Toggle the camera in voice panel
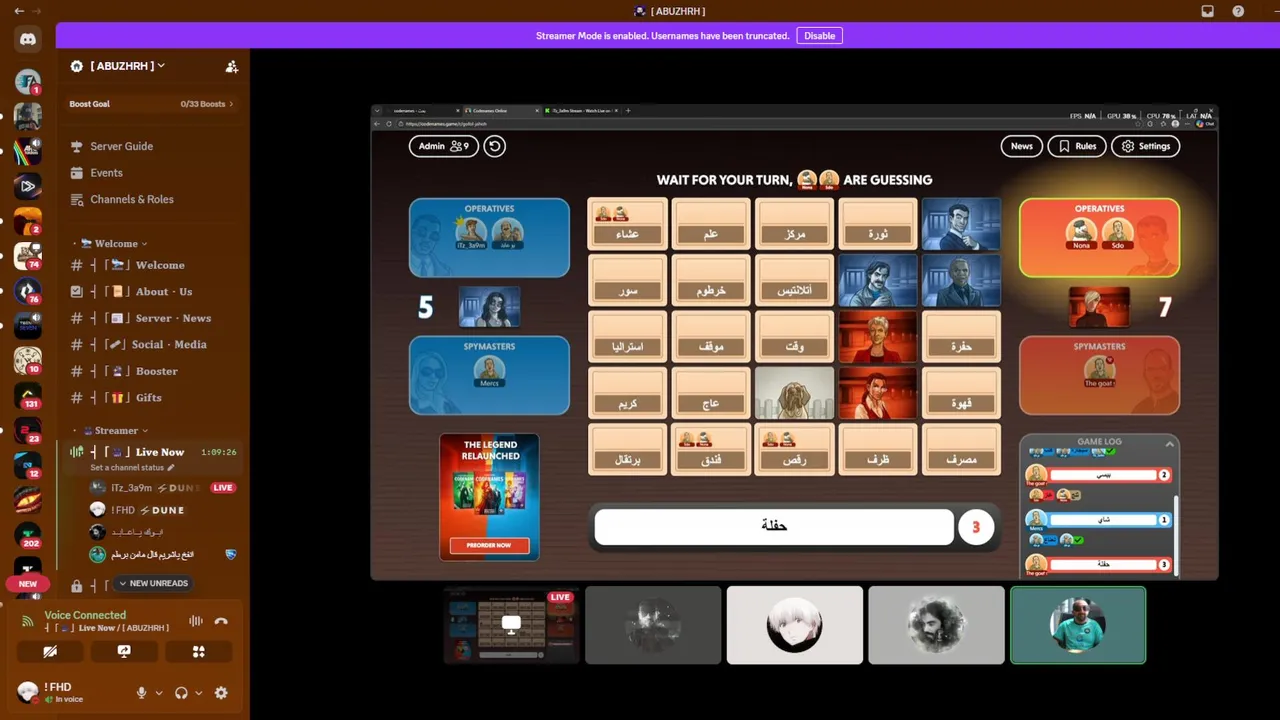Screen dimensions: 1280x720 point(50,651)
